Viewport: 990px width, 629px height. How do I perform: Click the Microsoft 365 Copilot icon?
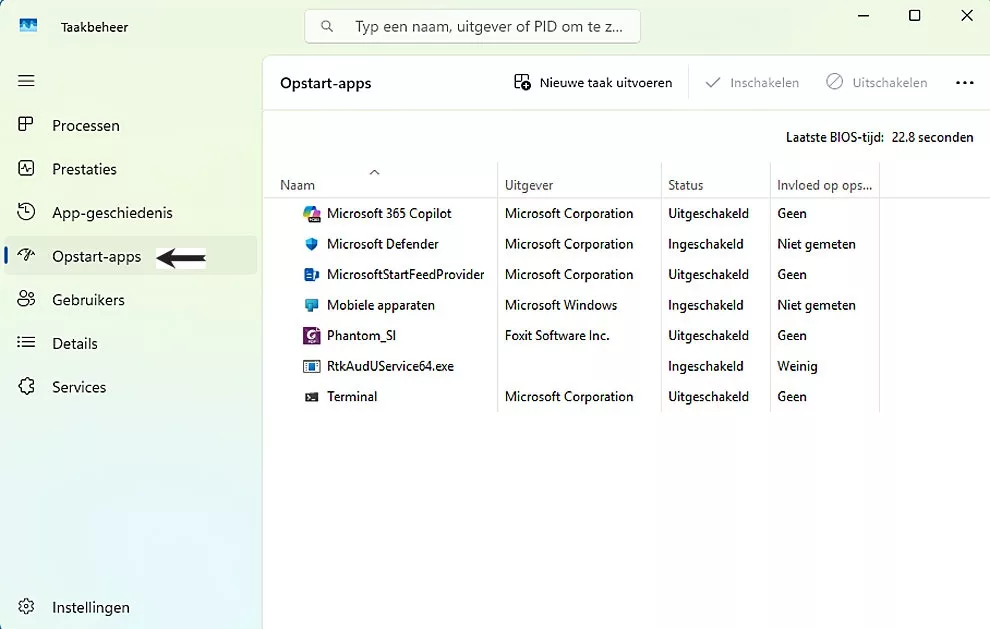311,213
